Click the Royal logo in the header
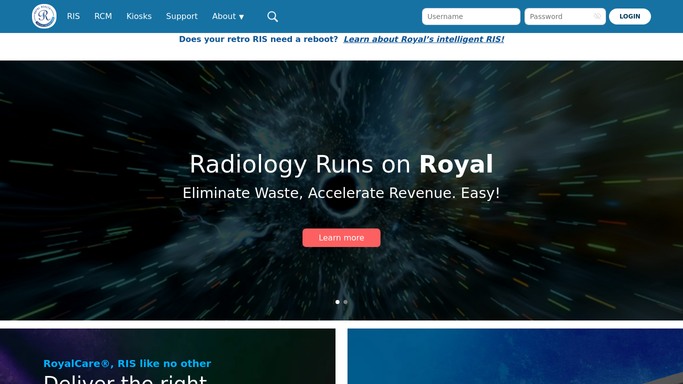The image size is (683, 384). [44, 16]
